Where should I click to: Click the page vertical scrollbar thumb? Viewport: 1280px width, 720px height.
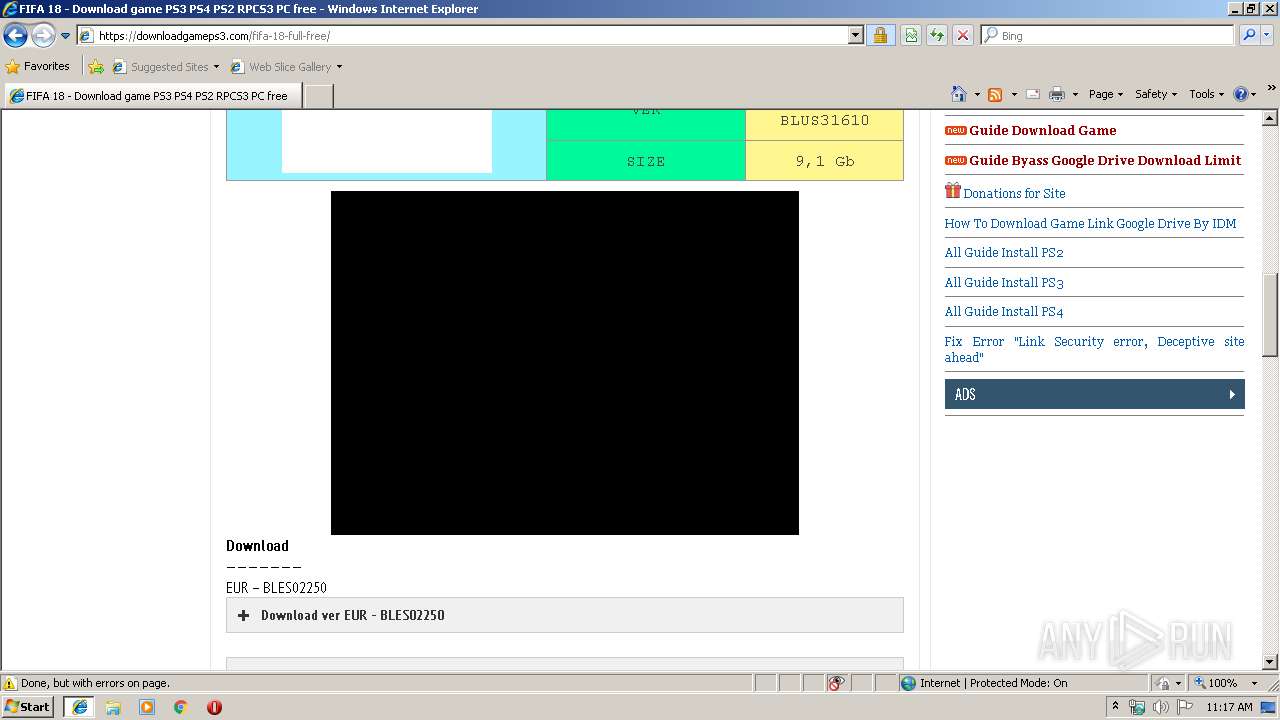click(1271, 315)
